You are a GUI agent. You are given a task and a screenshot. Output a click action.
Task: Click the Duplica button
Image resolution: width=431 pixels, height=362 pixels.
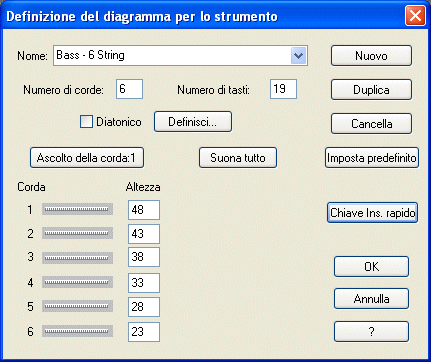click(371, 90)
